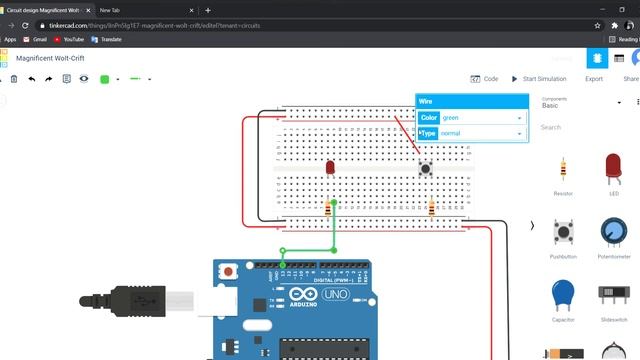The height and width of the screenshot is (360, 640).
Task: Select the Capacitor component
Action: click(x=563, y=301)
